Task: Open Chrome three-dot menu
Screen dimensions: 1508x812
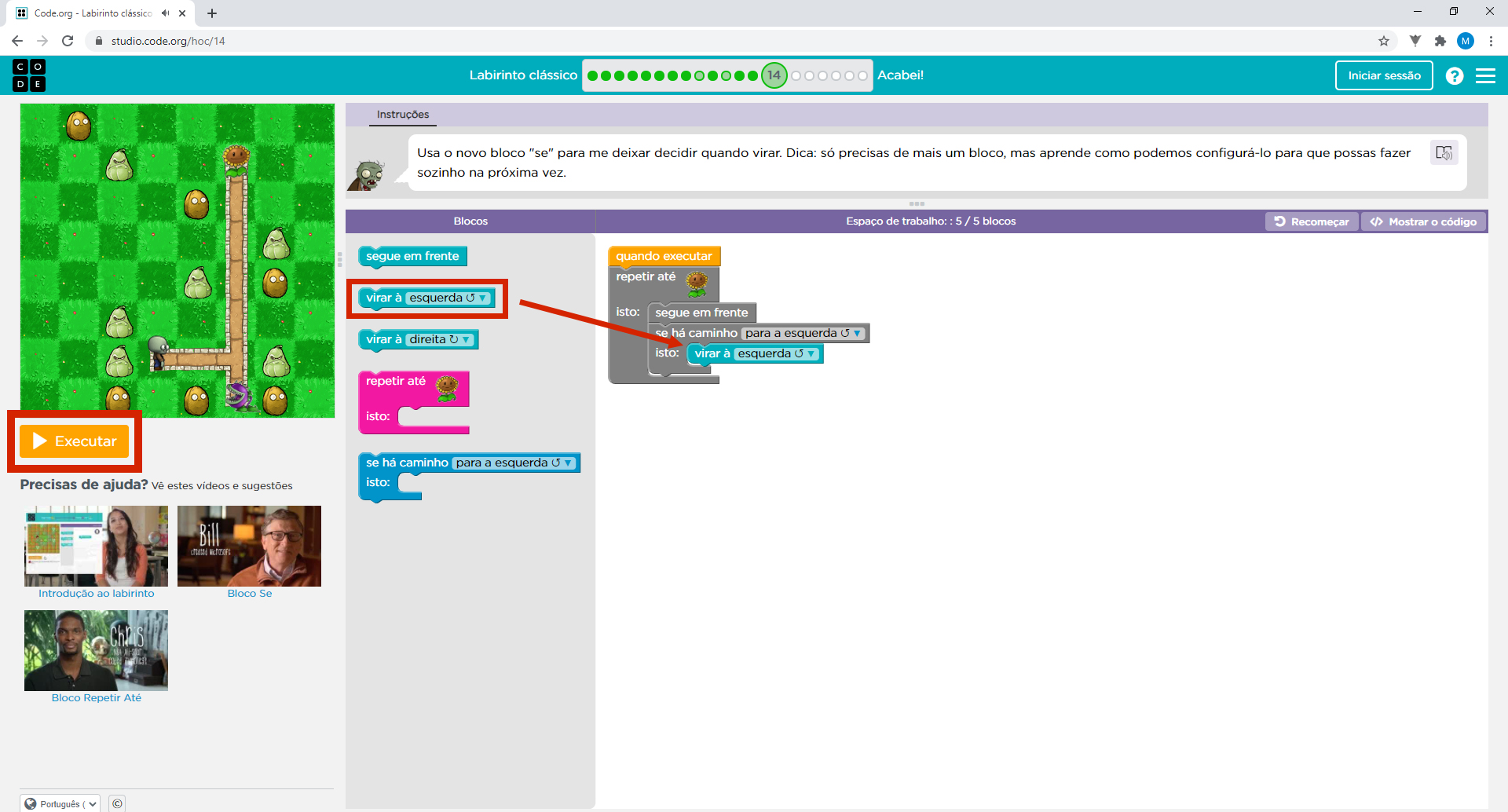Action: (x=1491, y=41)
